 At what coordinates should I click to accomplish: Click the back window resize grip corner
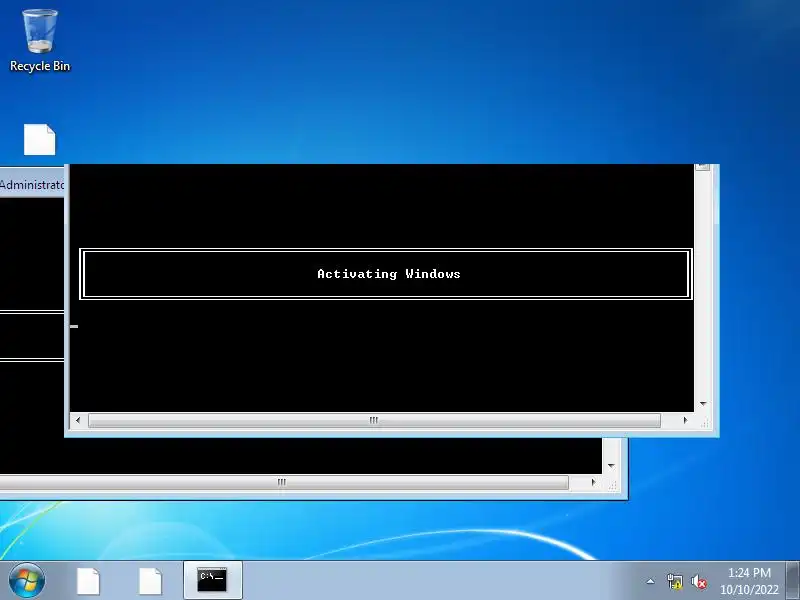612,484
